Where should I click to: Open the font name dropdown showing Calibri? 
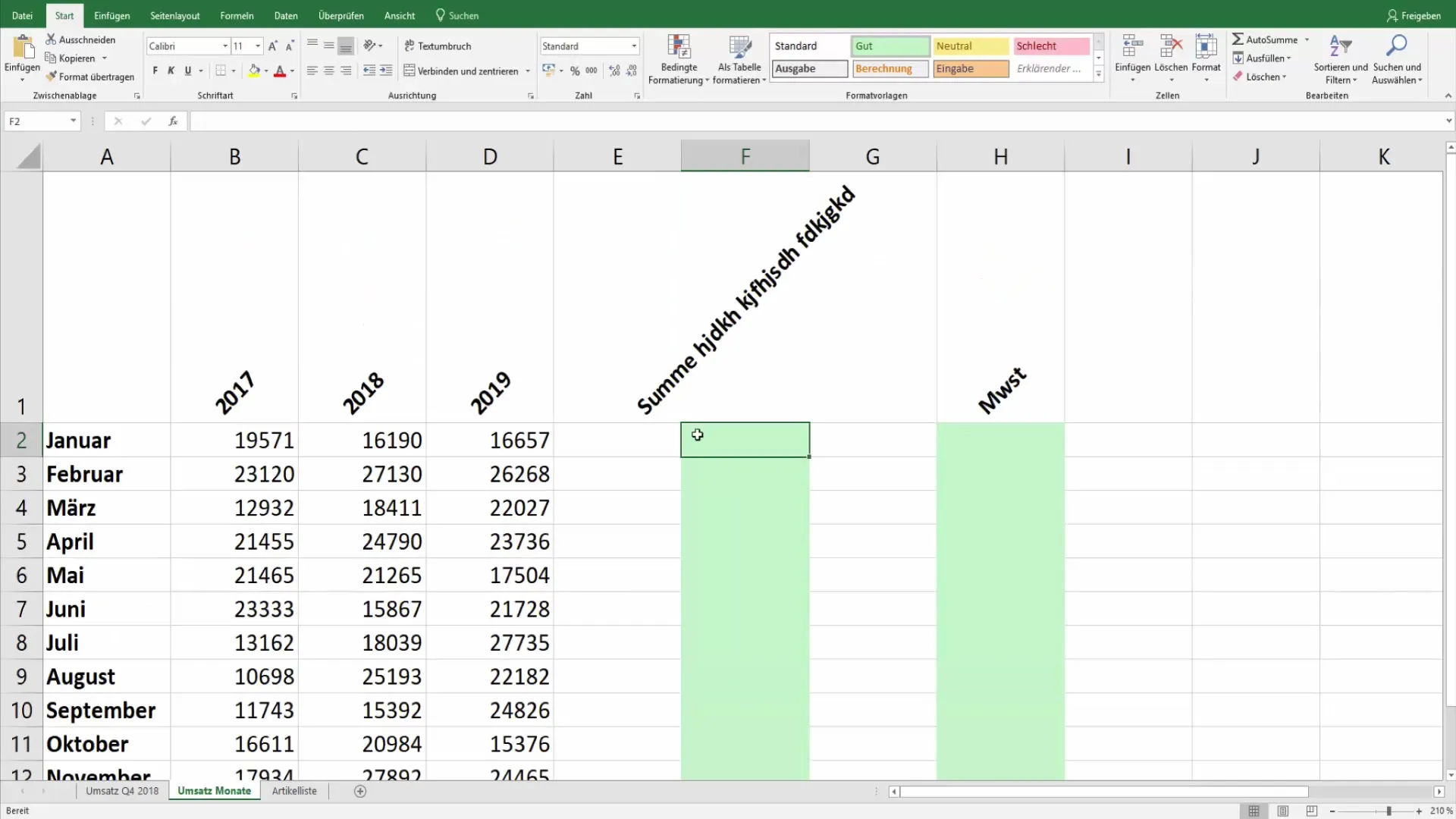224,46
